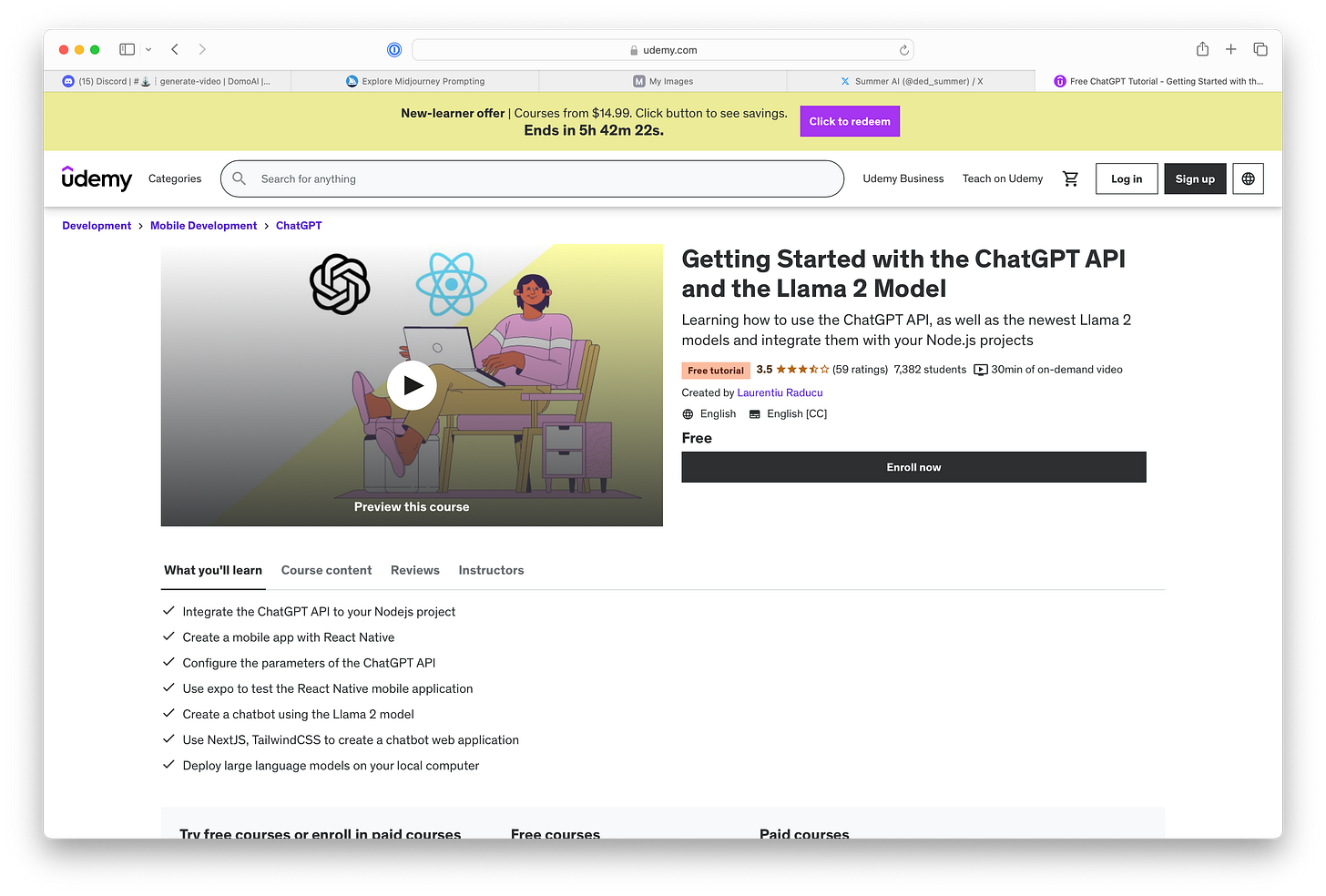Select the Reviews tab
The image size is (1326, 896).
coord(415,570)
